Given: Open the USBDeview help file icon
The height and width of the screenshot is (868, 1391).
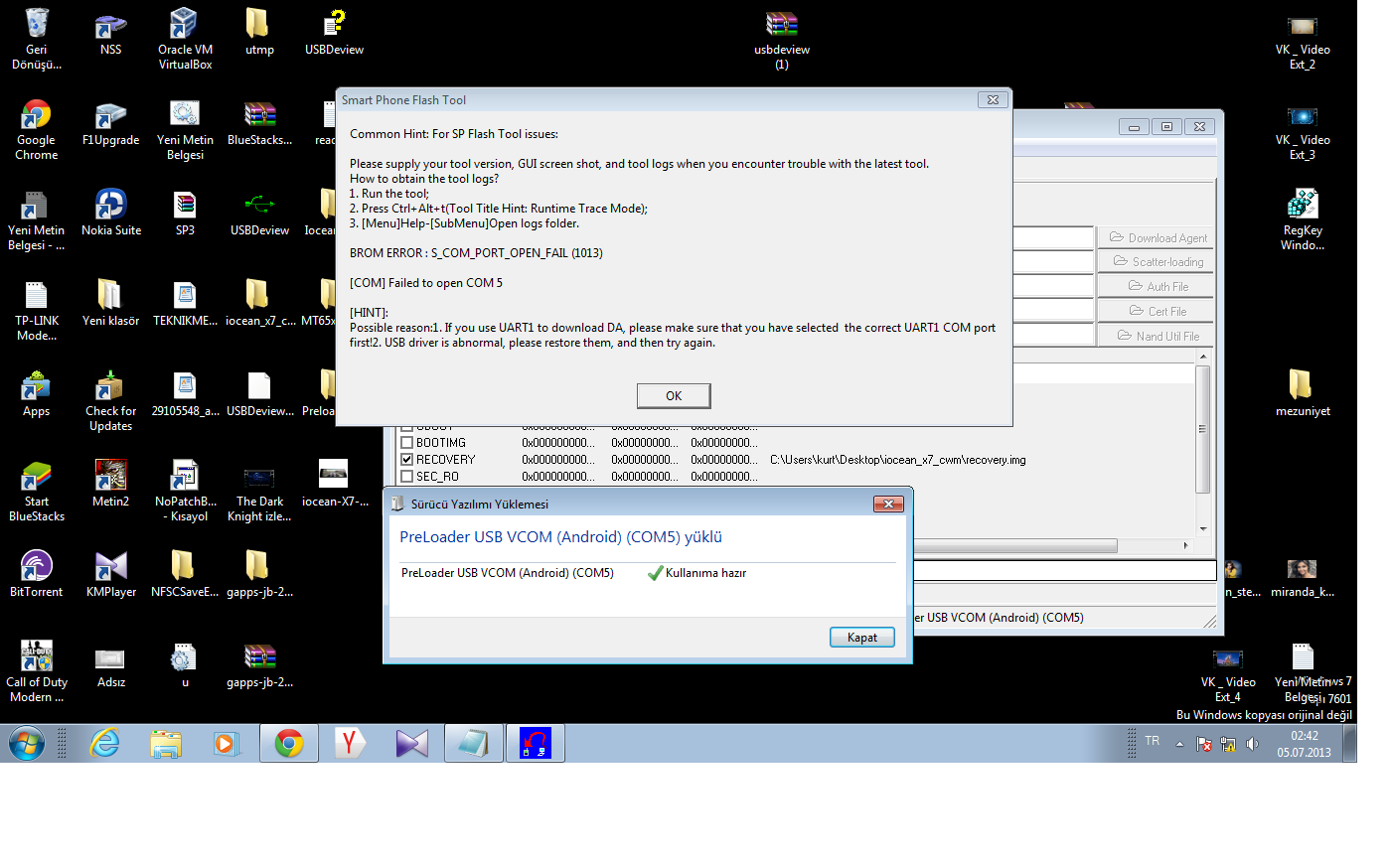Looking at the screenshot, I should [334, 32].
